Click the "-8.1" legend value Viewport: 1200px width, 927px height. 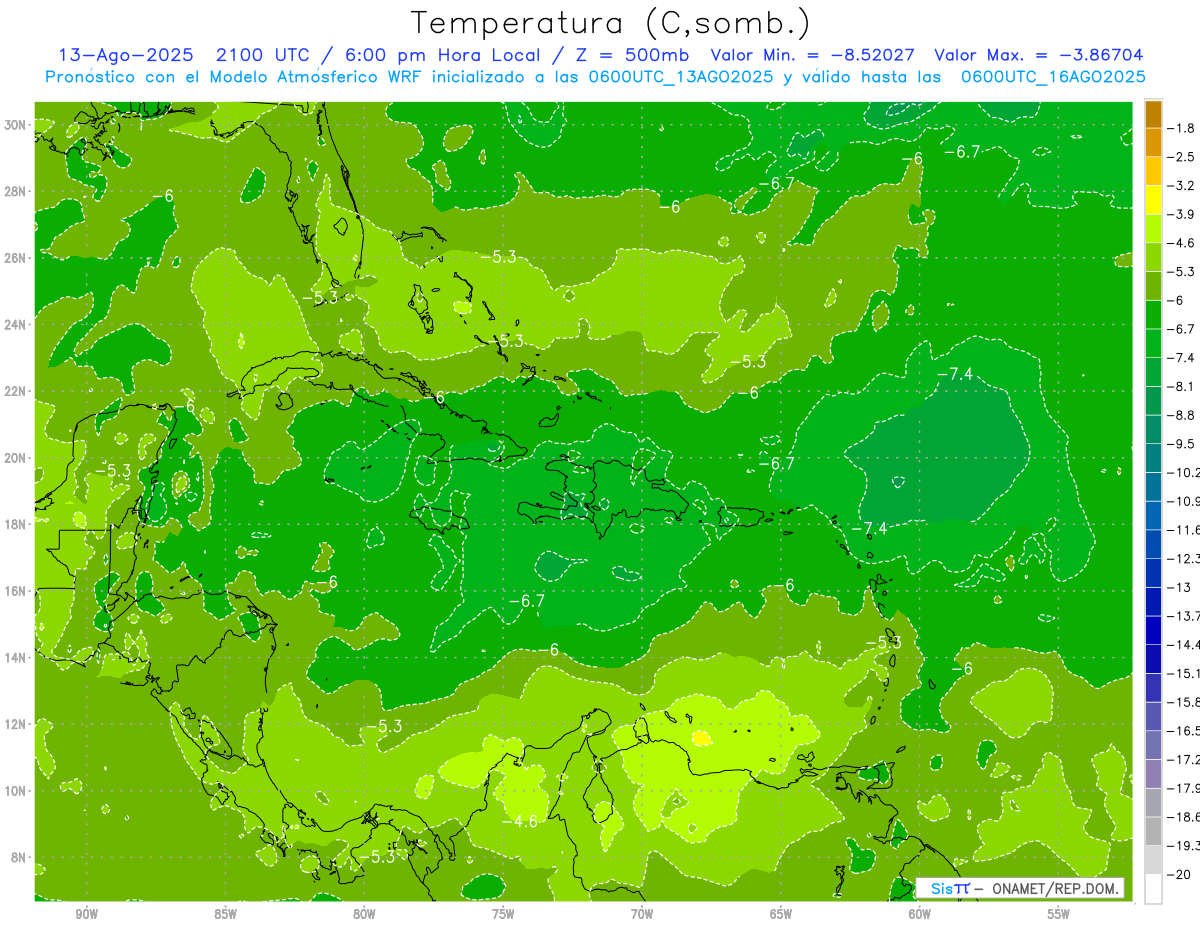pos(1181,386)
